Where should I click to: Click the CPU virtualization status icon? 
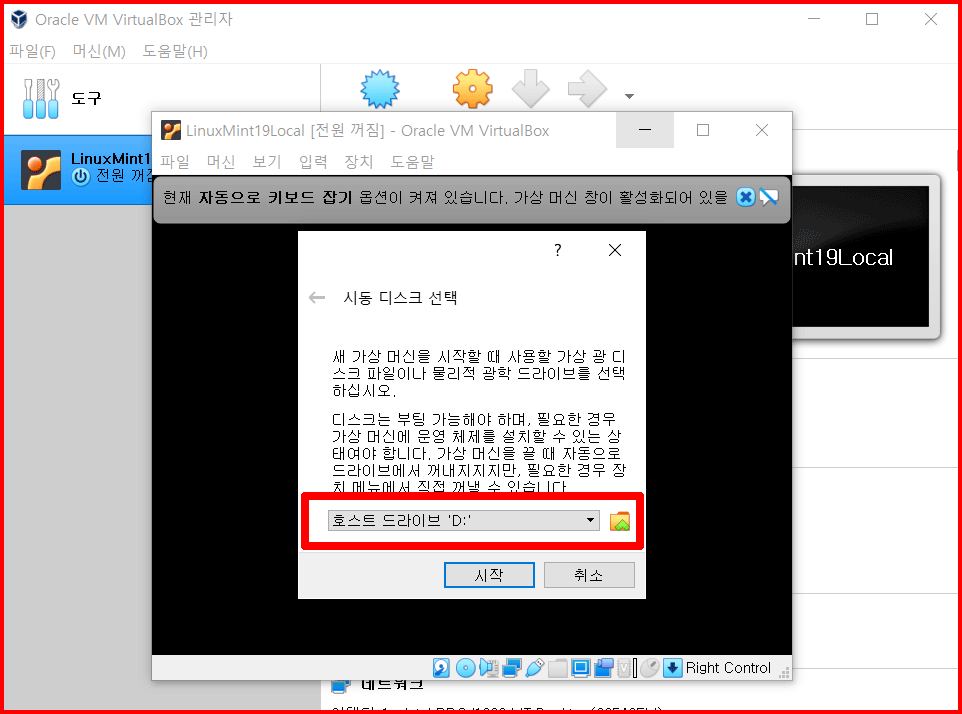pos(624,667)
